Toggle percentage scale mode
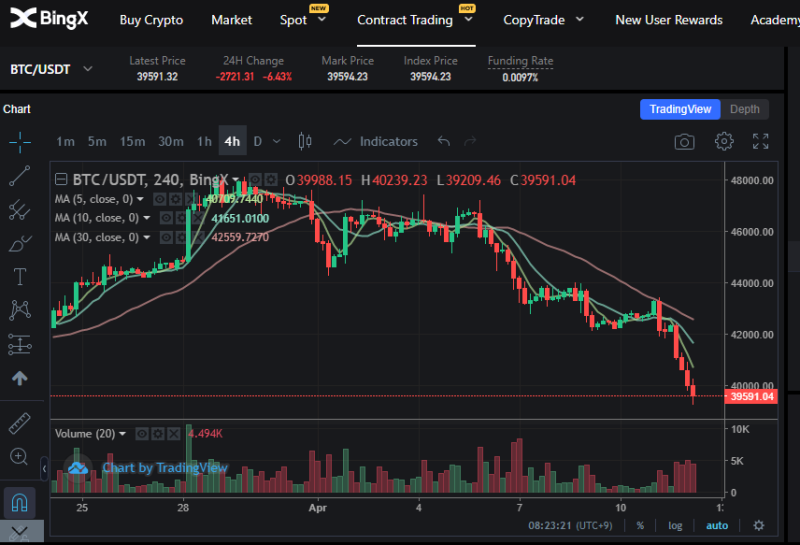The width and height of the screenshot is (800, 545). coord(640,526)
